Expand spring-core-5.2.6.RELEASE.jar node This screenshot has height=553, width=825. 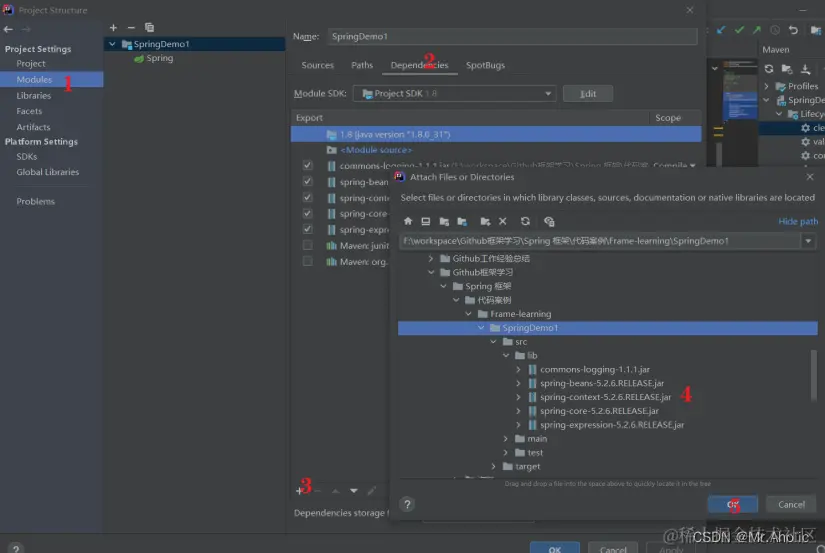click(x=519, y=410)
